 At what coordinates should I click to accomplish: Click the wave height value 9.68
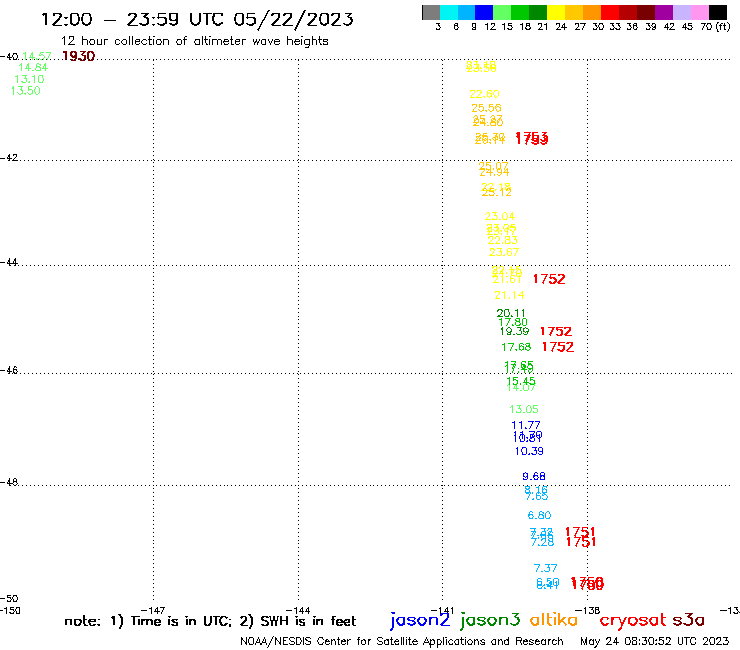coord(534,476)
